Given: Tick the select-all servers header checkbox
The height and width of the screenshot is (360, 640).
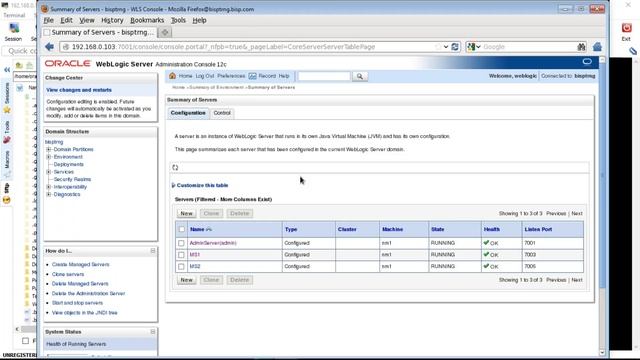Looking at the screenshot, I should (x=182, y=229).
